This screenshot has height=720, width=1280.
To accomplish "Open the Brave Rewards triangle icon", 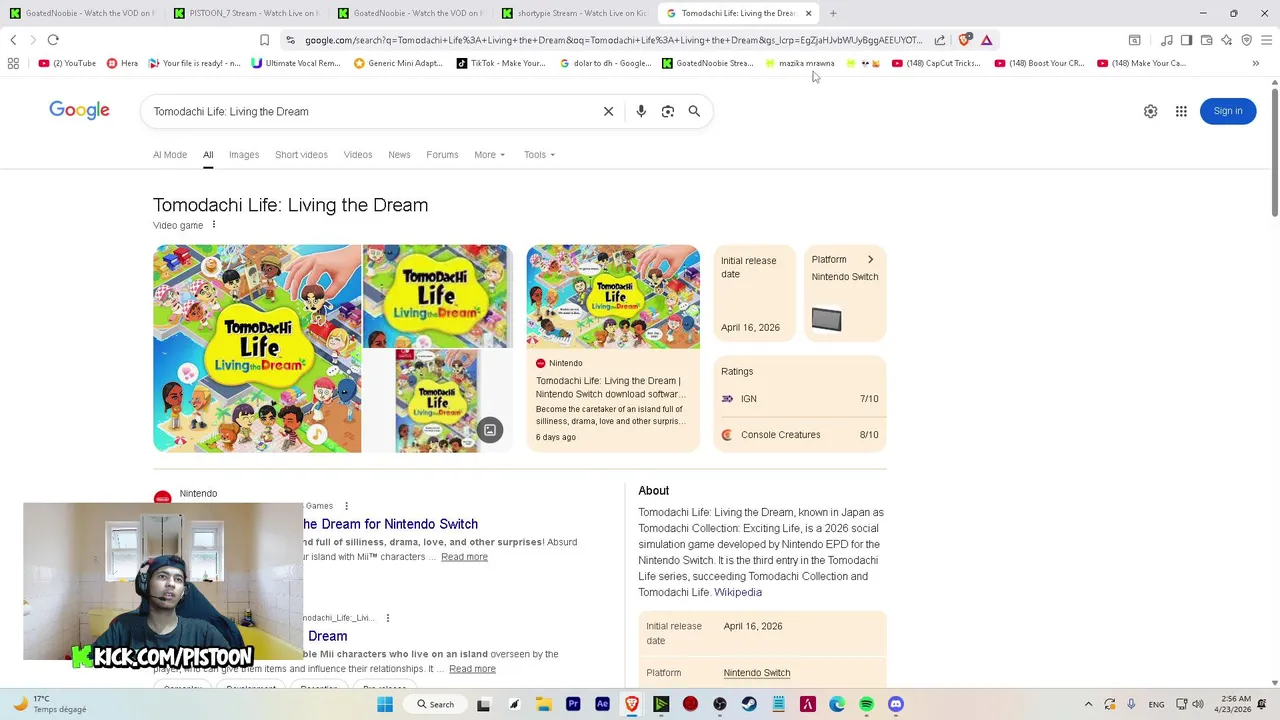I will pos(986,40).
